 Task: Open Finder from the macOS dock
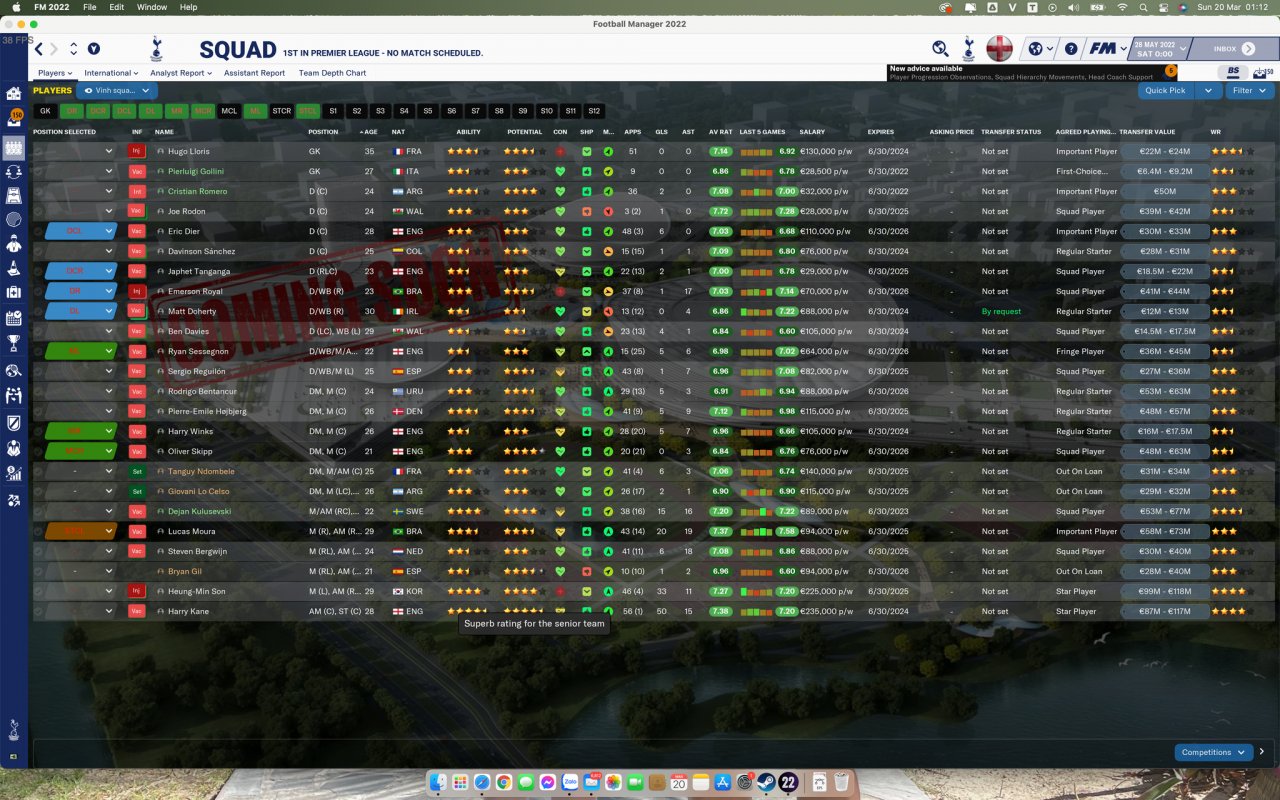tap(438, 782)
